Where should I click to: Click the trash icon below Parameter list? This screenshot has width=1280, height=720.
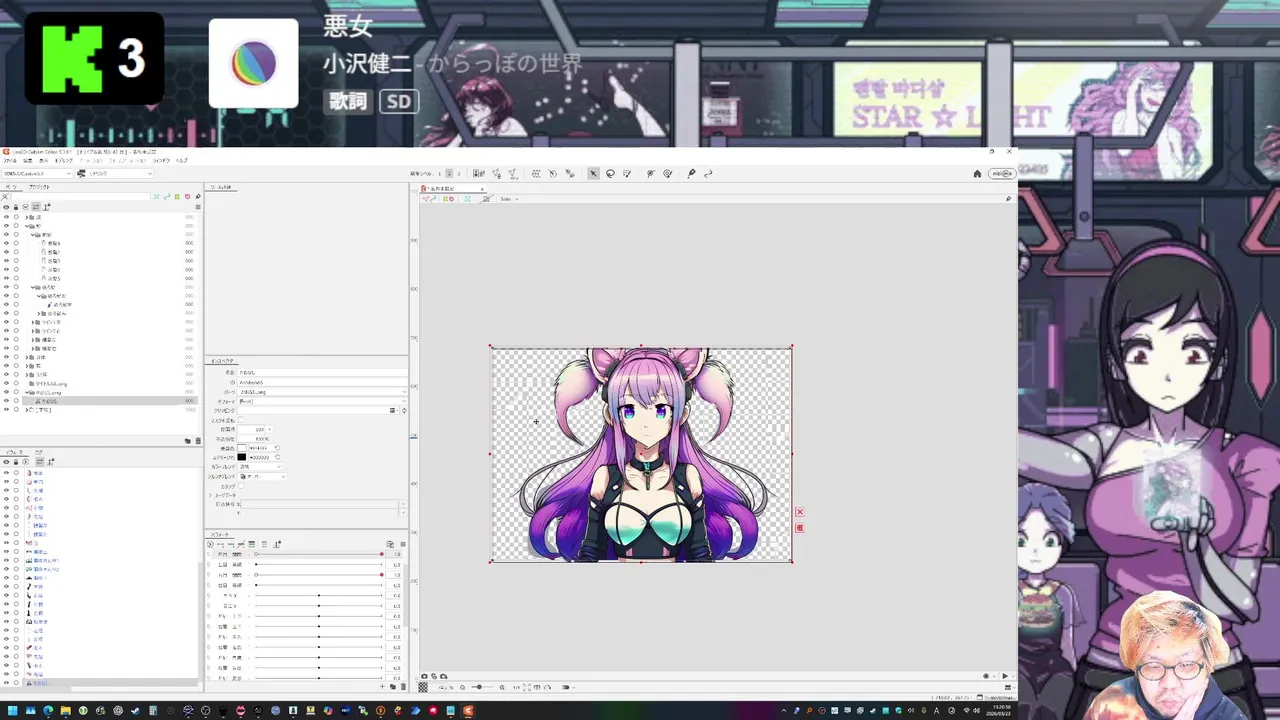(x=403, y=686)
